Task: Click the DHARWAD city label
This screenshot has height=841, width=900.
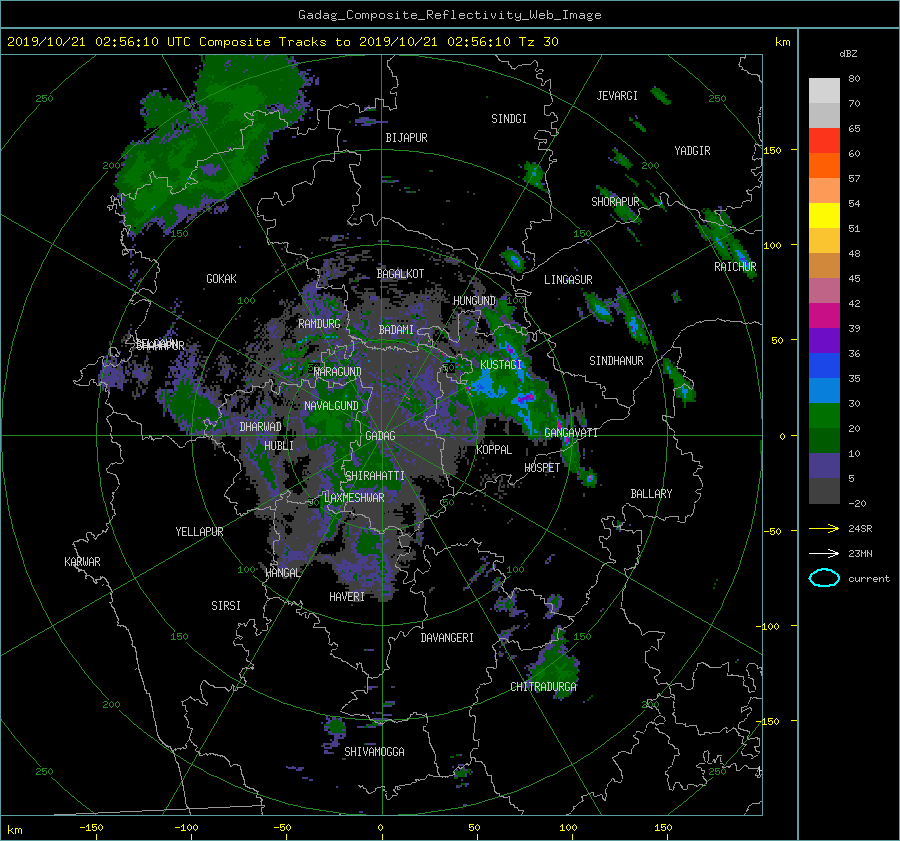Action: tap(260, 427)
